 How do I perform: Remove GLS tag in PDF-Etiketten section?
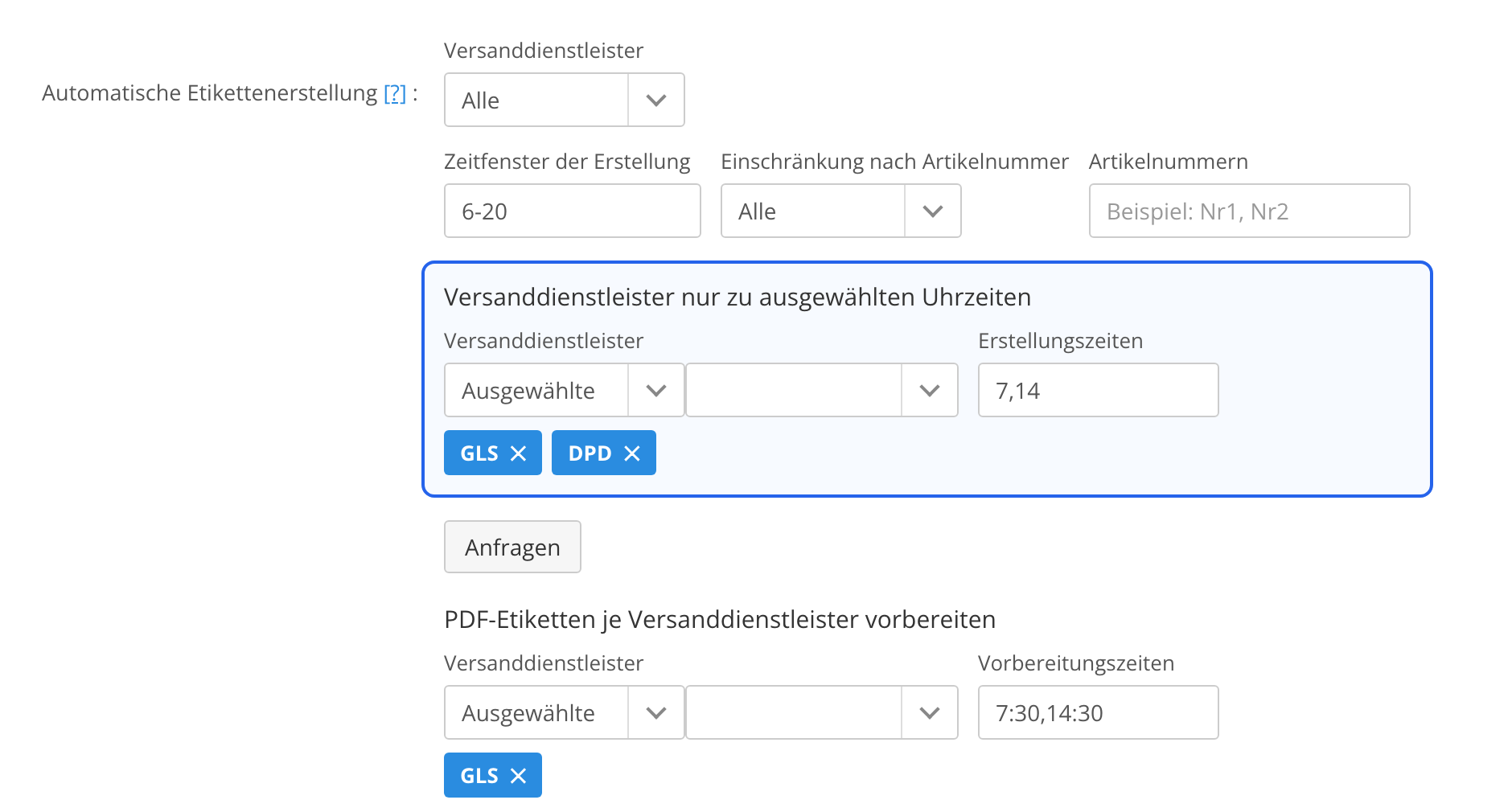[x=518, y=776]
